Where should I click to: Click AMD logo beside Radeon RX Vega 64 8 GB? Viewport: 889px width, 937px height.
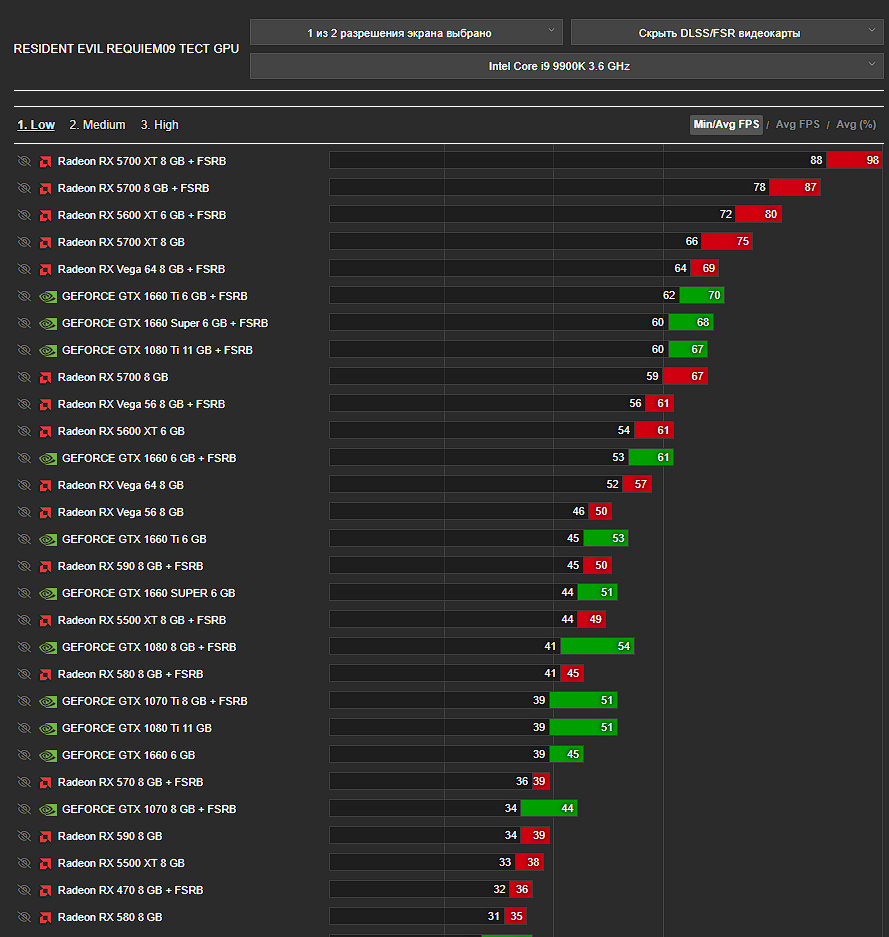[x=45, y=485]
